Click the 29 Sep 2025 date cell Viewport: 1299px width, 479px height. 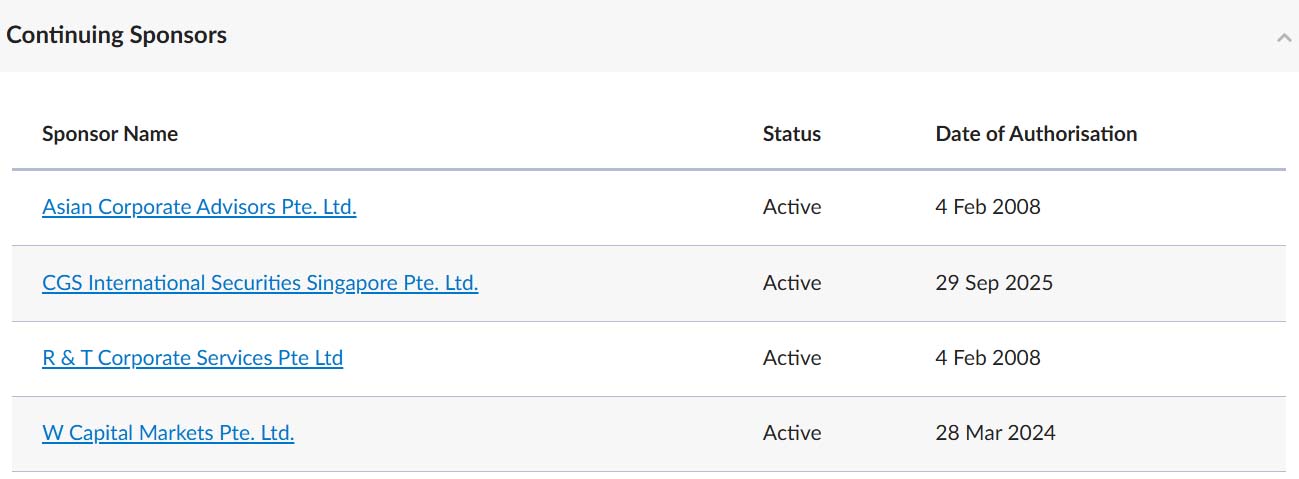994,283
